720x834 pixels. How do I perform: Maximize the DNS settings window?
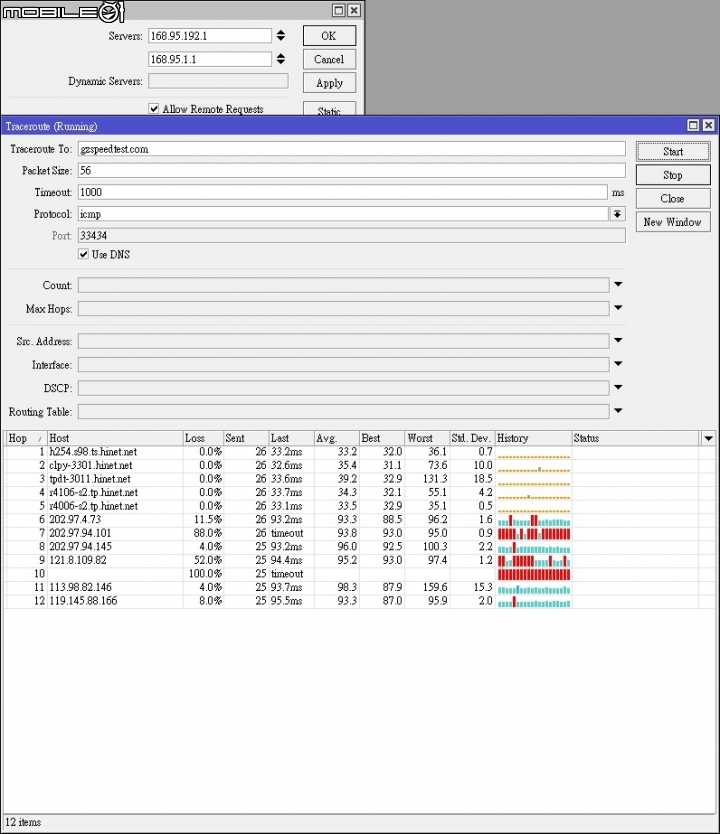[x=338, y=10]
